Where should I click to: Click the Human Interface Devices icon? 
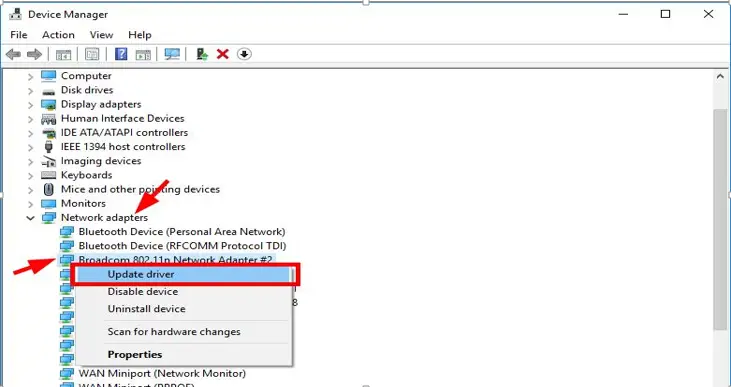48,118
